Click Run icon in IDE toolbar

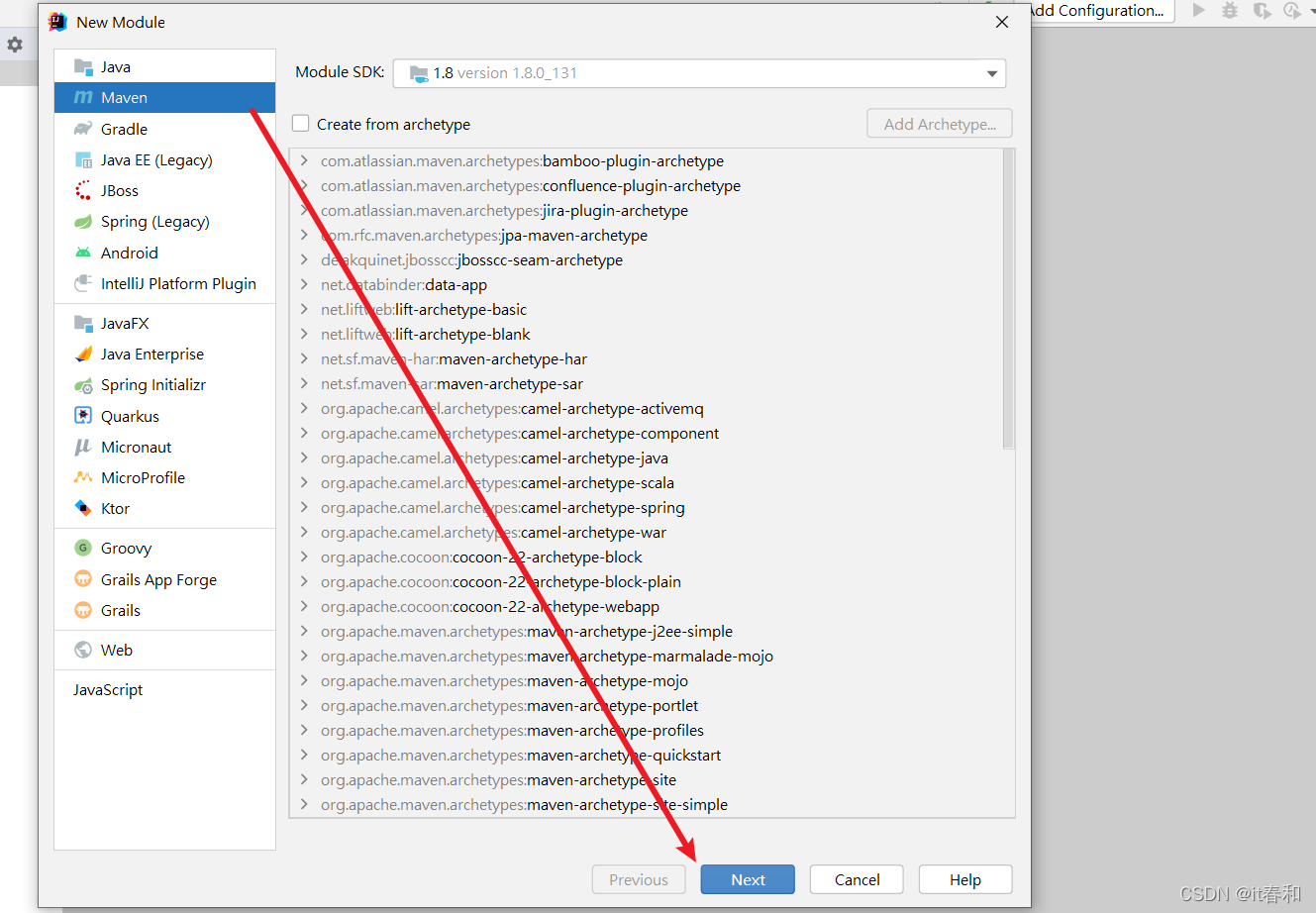(x=1198, y=10)
